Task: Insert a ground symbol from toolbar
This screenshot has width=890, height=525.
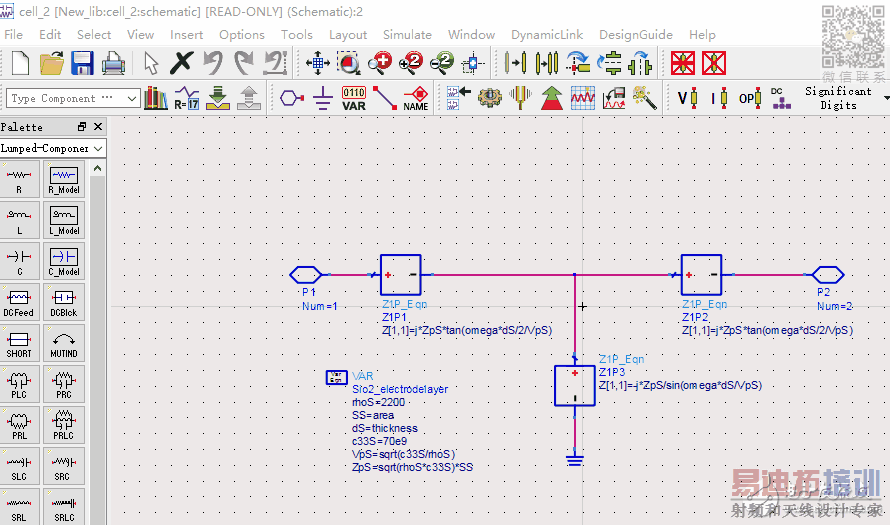Action: point(323,98)
